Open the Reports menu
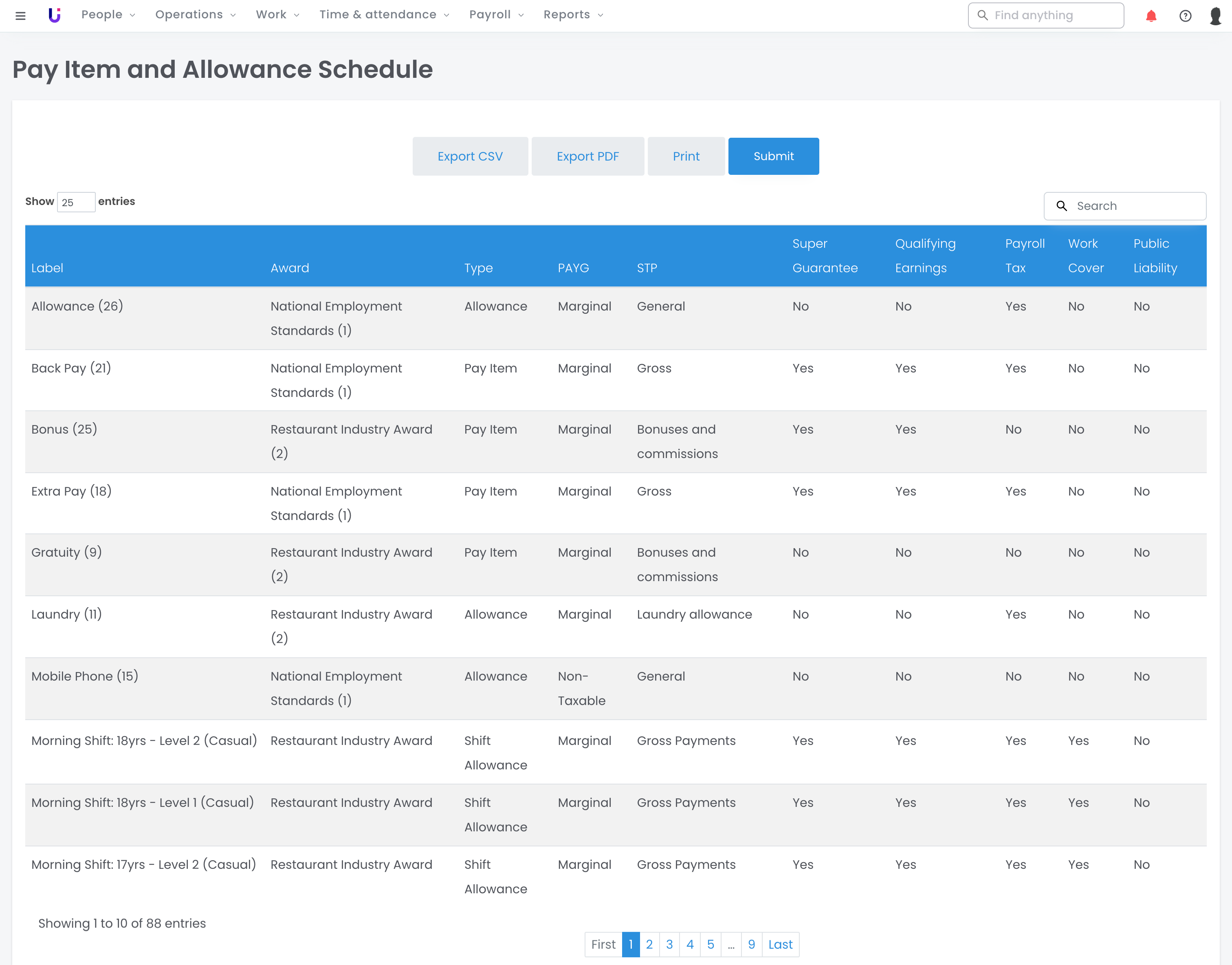Screen dimensions: 1232x965 coord(573,15)
